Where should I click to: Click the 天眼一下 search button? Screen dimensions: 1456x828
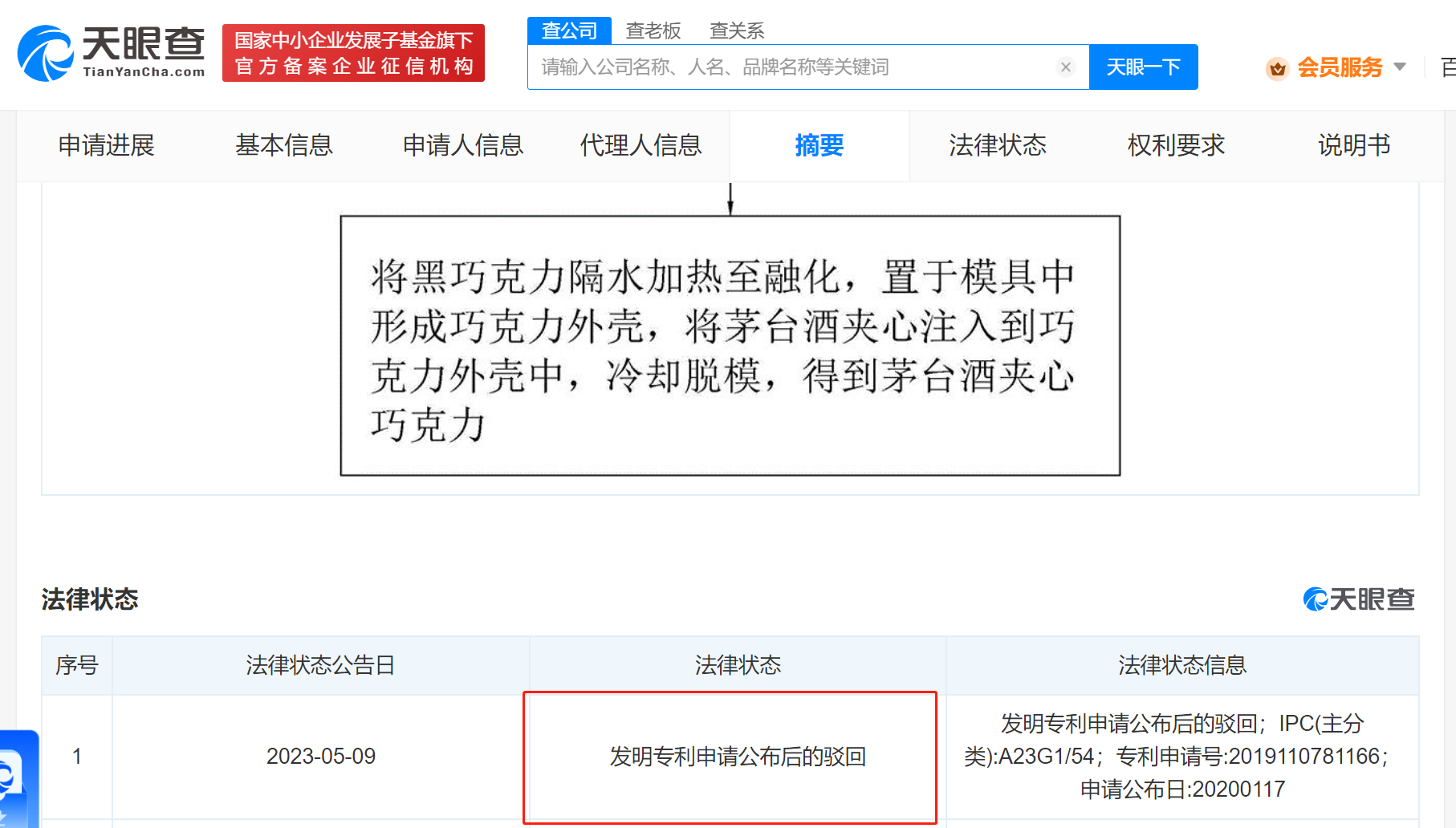pyautogui.click(x=1143, y=67)
